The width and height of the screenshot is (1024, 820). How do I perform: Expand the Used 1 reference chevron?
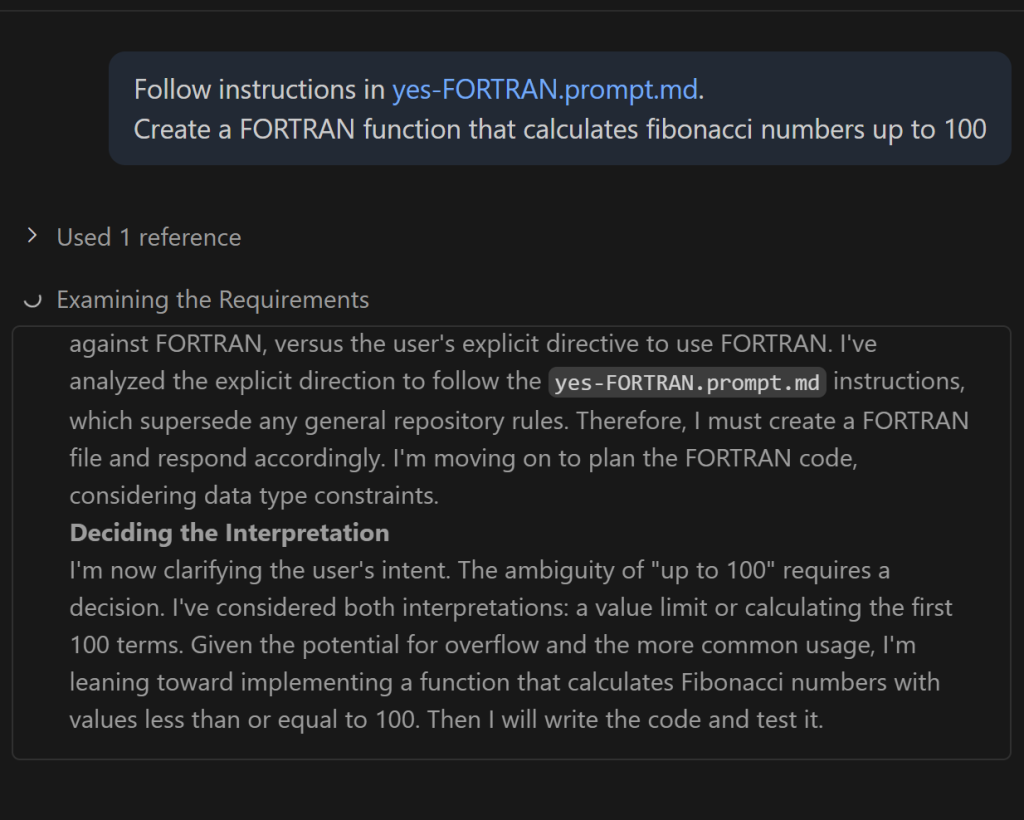[x=33, y=236]
